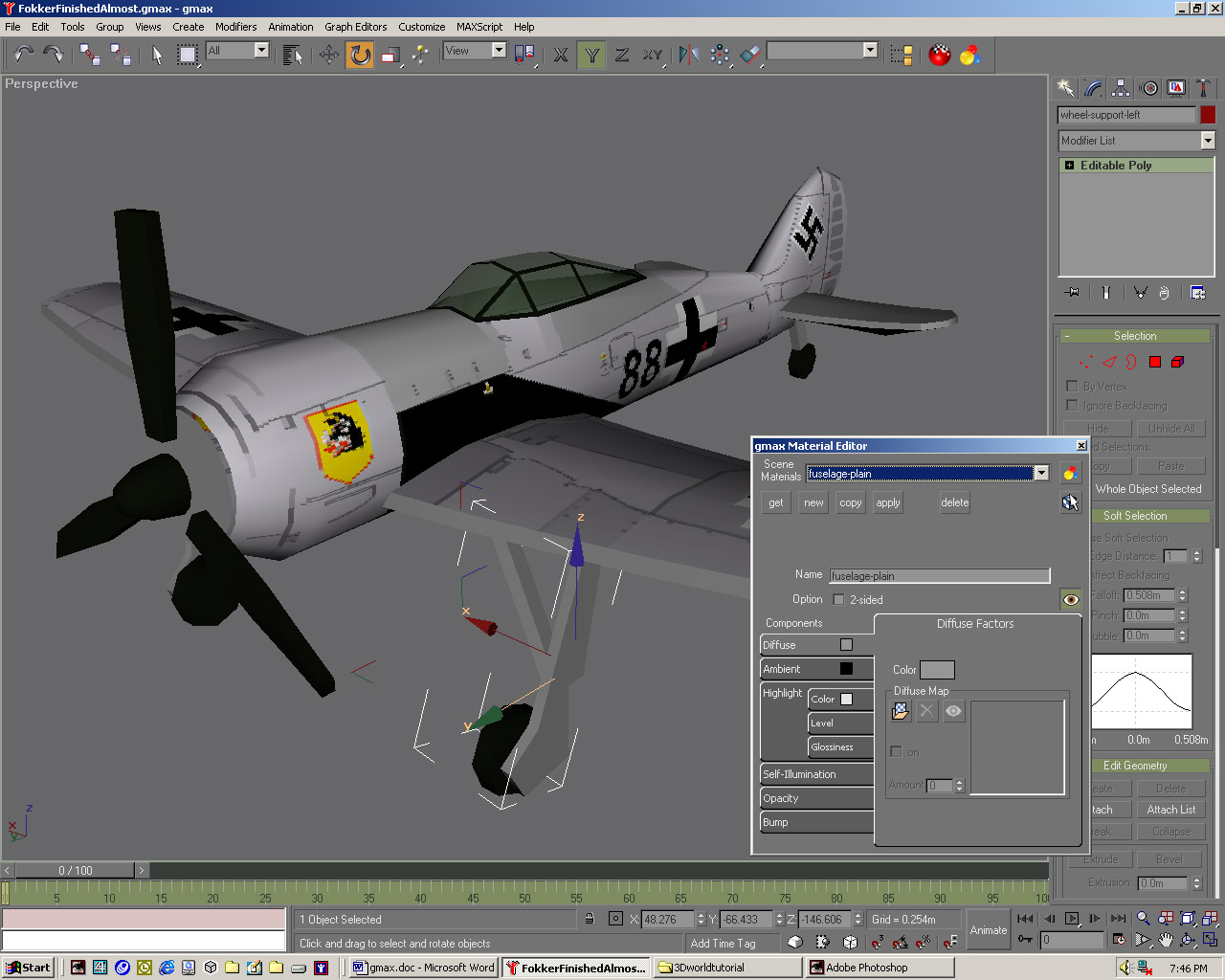The width and height of the screenshot is (1225, 980).
Task: Click the apply button in Material Editor
Action: pos(888,502)
